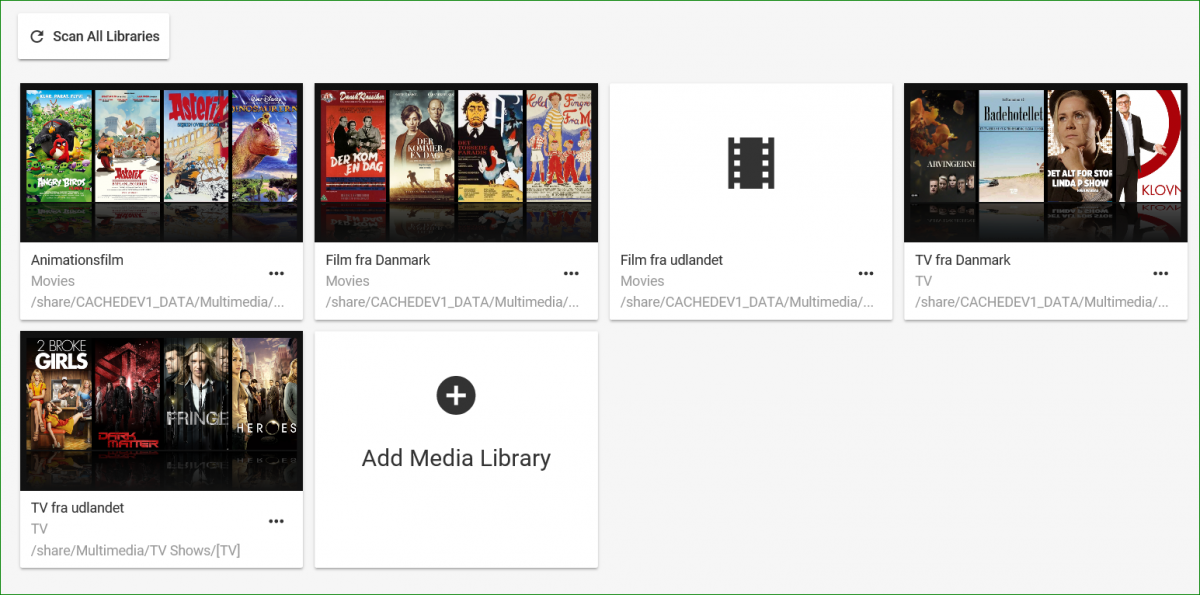Select the Heroes poster thumbnail
1200x595 pixels.
[265, 395]
